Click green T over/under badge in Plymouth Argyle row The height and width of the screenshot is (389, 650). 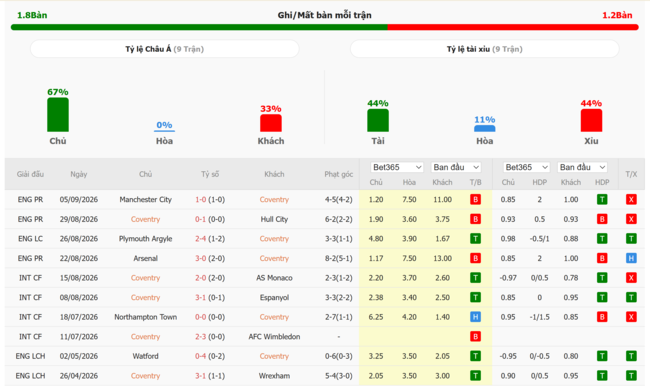[x=631, y=238]
